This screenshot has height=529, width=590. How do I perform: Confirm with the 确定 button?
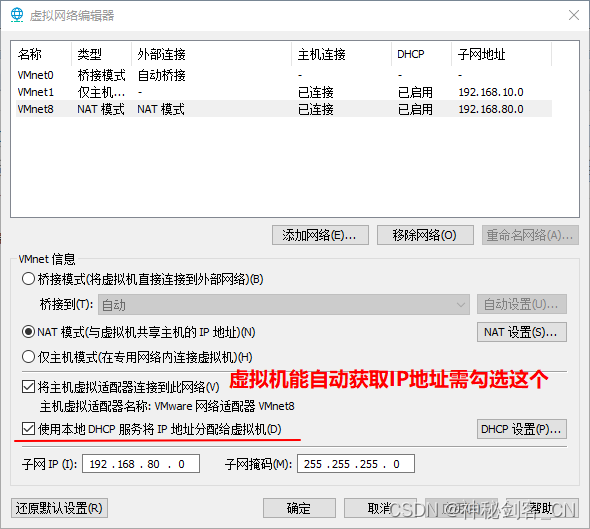coord(300,508)
